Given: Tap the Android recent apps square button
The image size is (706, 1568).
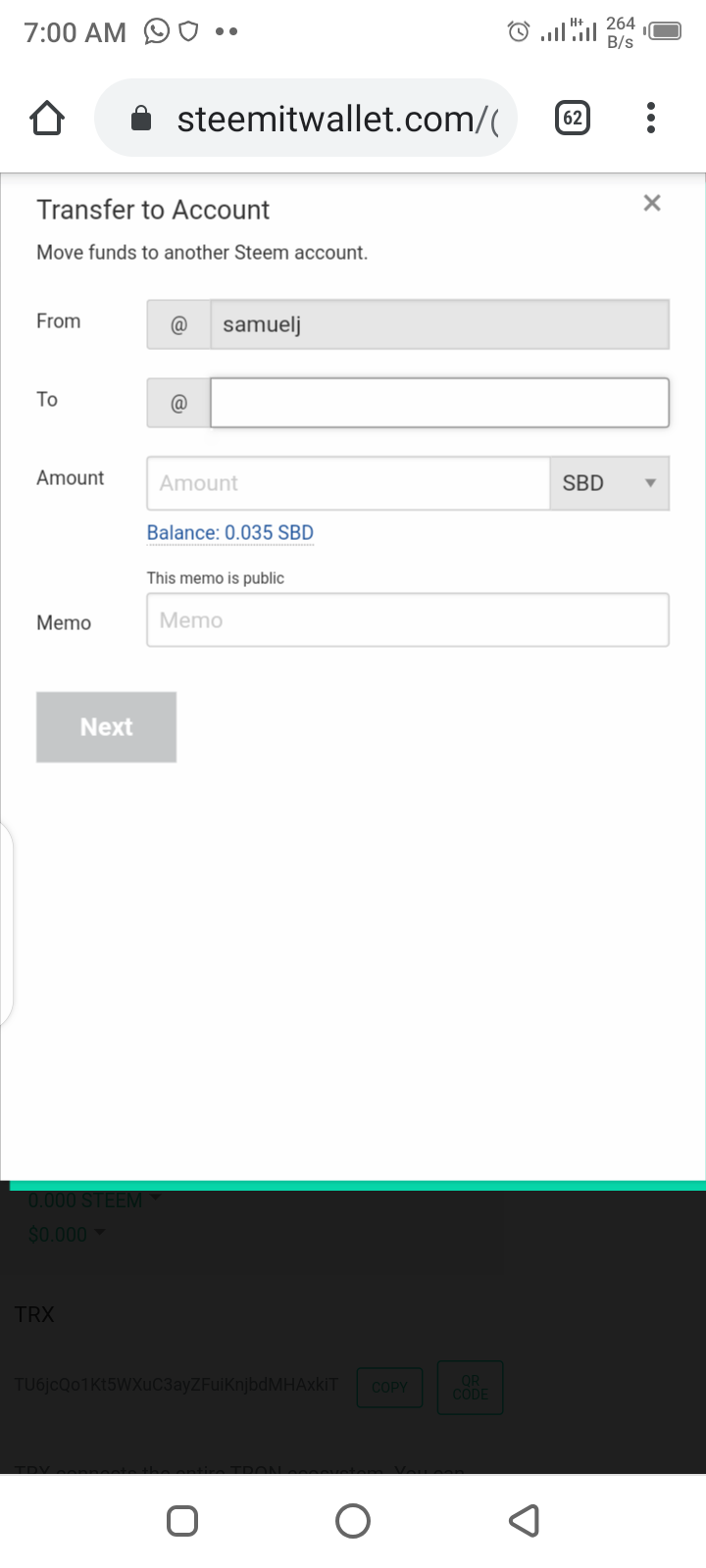Looking at the screenshot, I should click(182, 1521).
